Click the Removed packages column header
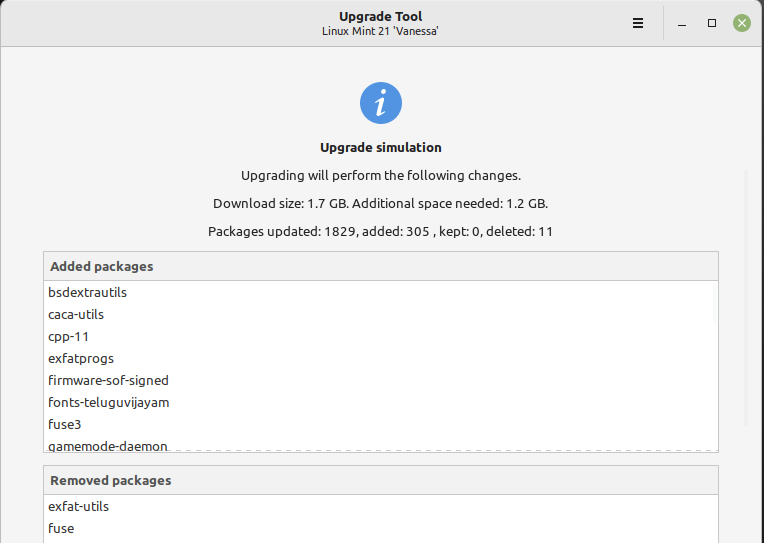The height and width of the screenshot is (543, 764). (x=381, y=481)
